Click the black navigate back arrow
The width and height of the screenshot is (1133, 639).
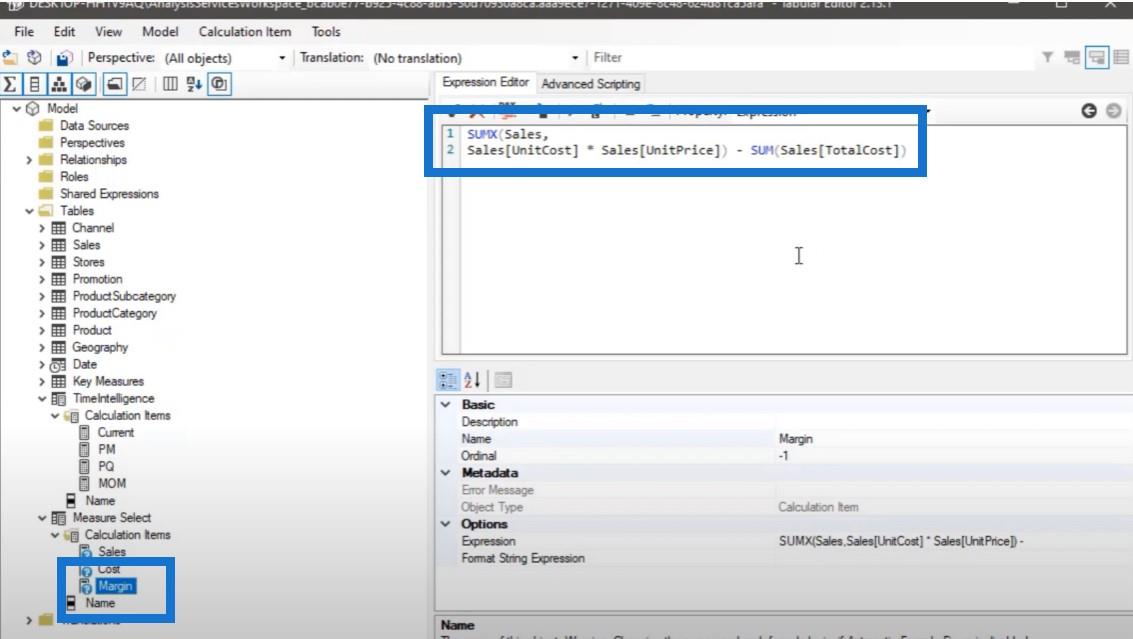[x=1089, y=111]
